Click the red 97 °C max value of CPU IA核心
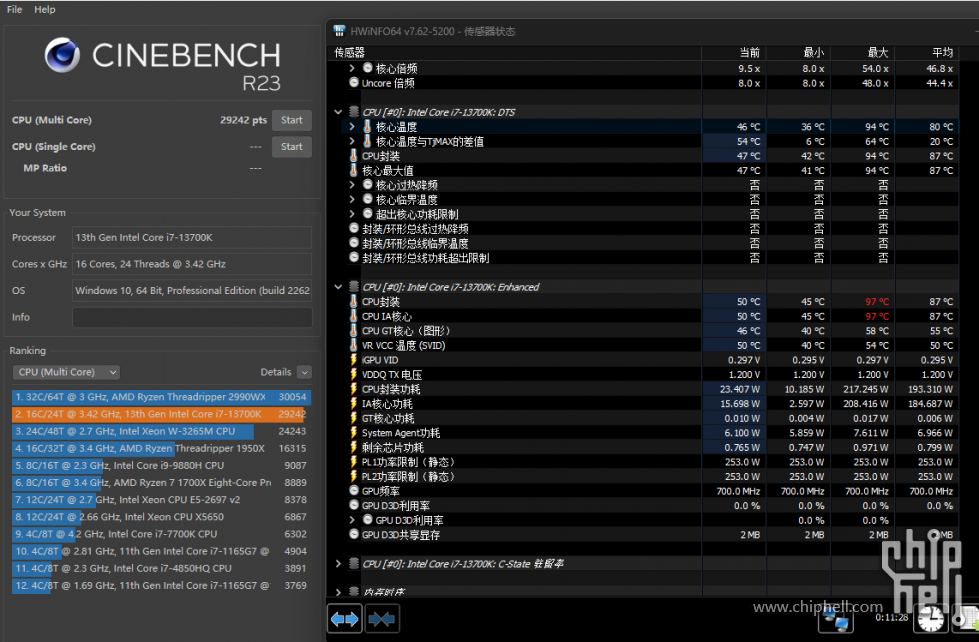The height and width of the screenshot is (642, 979). 877,316
